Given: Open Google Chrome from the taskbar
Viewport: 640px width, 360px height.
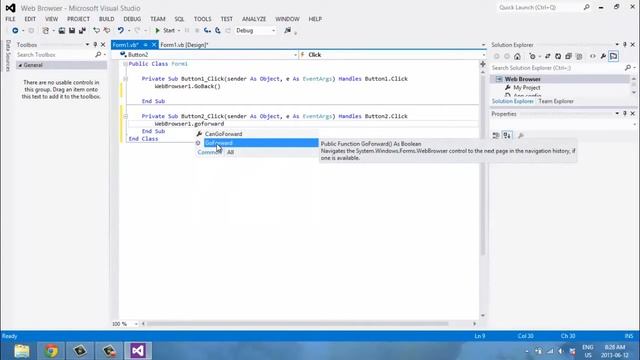Looking at the screenshot, I should (51, 351).
